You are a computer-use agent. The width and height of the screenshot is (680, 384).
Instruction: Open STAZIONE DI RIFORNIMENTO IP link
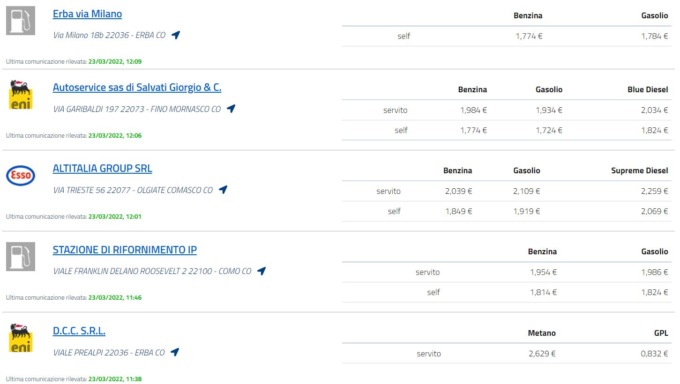[x=124, y=250]
